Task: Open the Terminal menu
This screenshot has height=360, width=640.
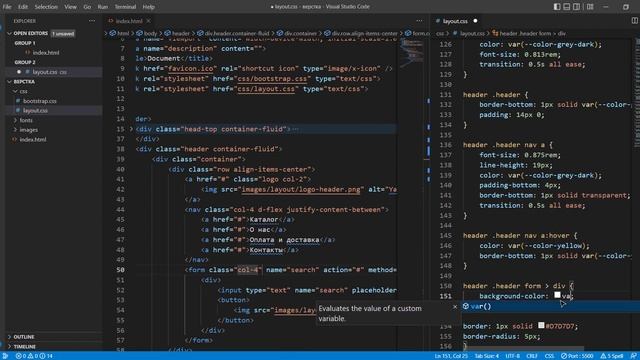Action: click(x=125, y=7)
